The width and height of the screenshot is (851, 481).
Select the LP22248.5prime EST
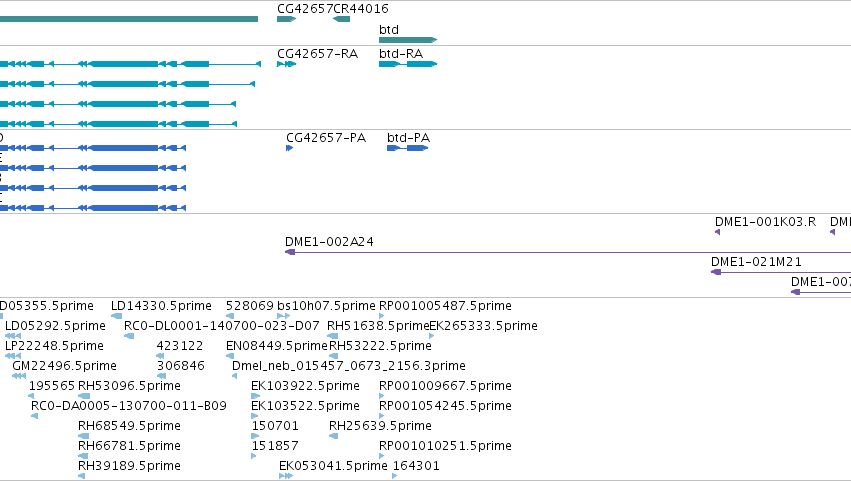coord(12,356)
